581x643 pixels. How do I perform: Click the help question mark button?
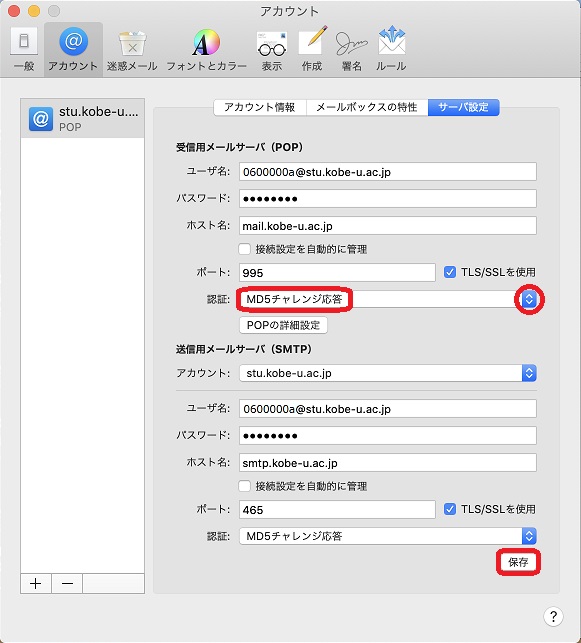click(553, 616)
